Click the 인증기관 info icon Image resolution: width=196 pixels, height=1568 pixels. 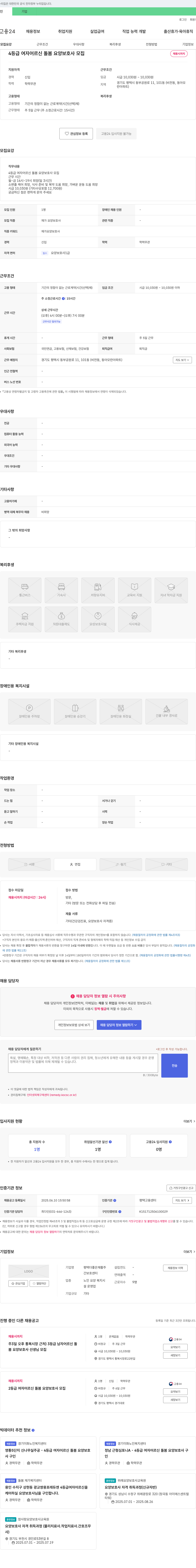114,1200
